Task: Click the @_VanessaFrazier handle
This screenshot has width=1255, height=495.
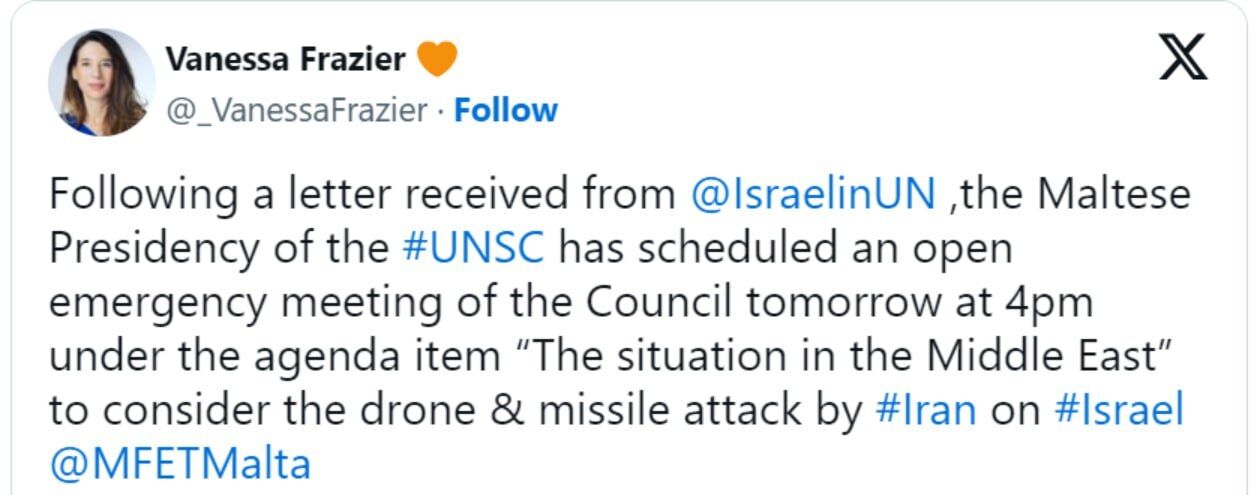Action: [297, 110]
